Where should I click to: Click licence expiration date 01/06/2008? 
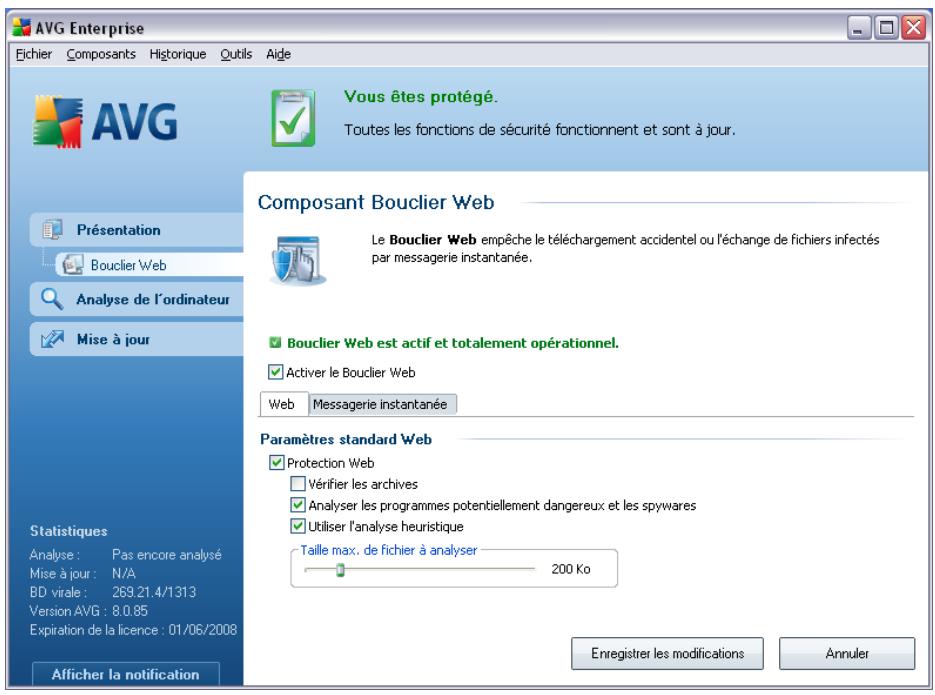(x=203, y=629)
